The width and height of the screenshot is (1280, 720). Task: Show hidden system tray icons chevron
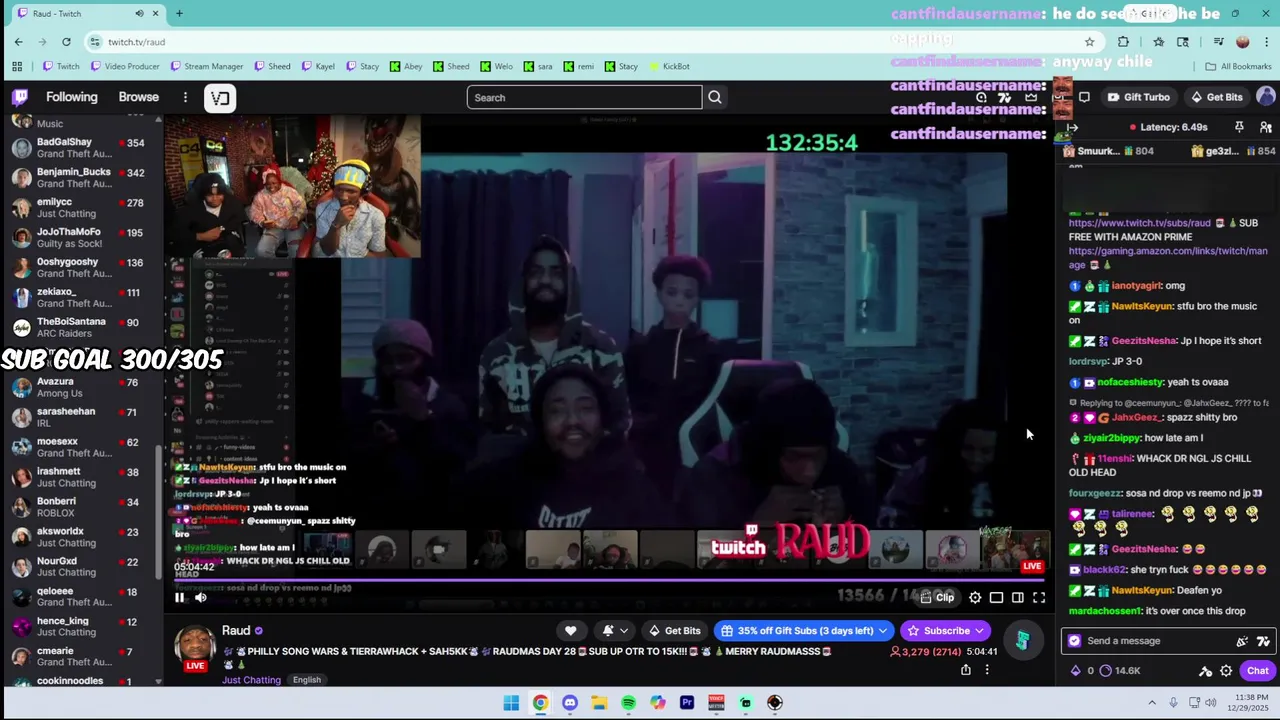[1152, 703]
